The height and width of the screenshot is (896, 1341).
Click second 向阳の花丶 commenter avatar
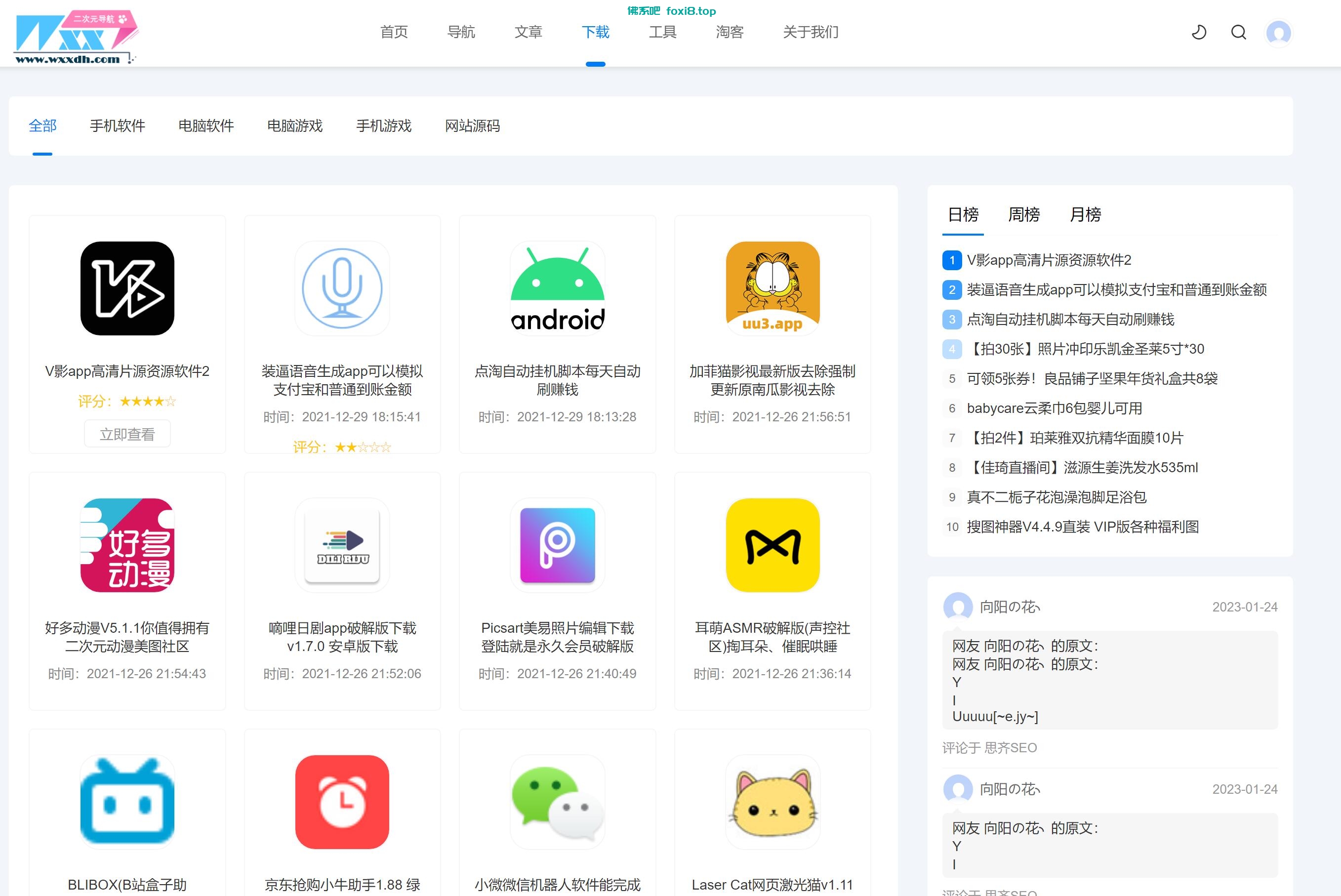(958, 789)
